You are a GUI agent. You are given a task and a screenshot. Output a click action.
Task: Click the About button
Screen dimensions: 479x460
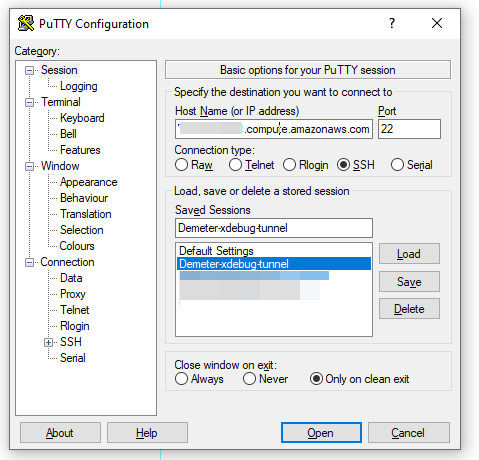coord(60,433)
